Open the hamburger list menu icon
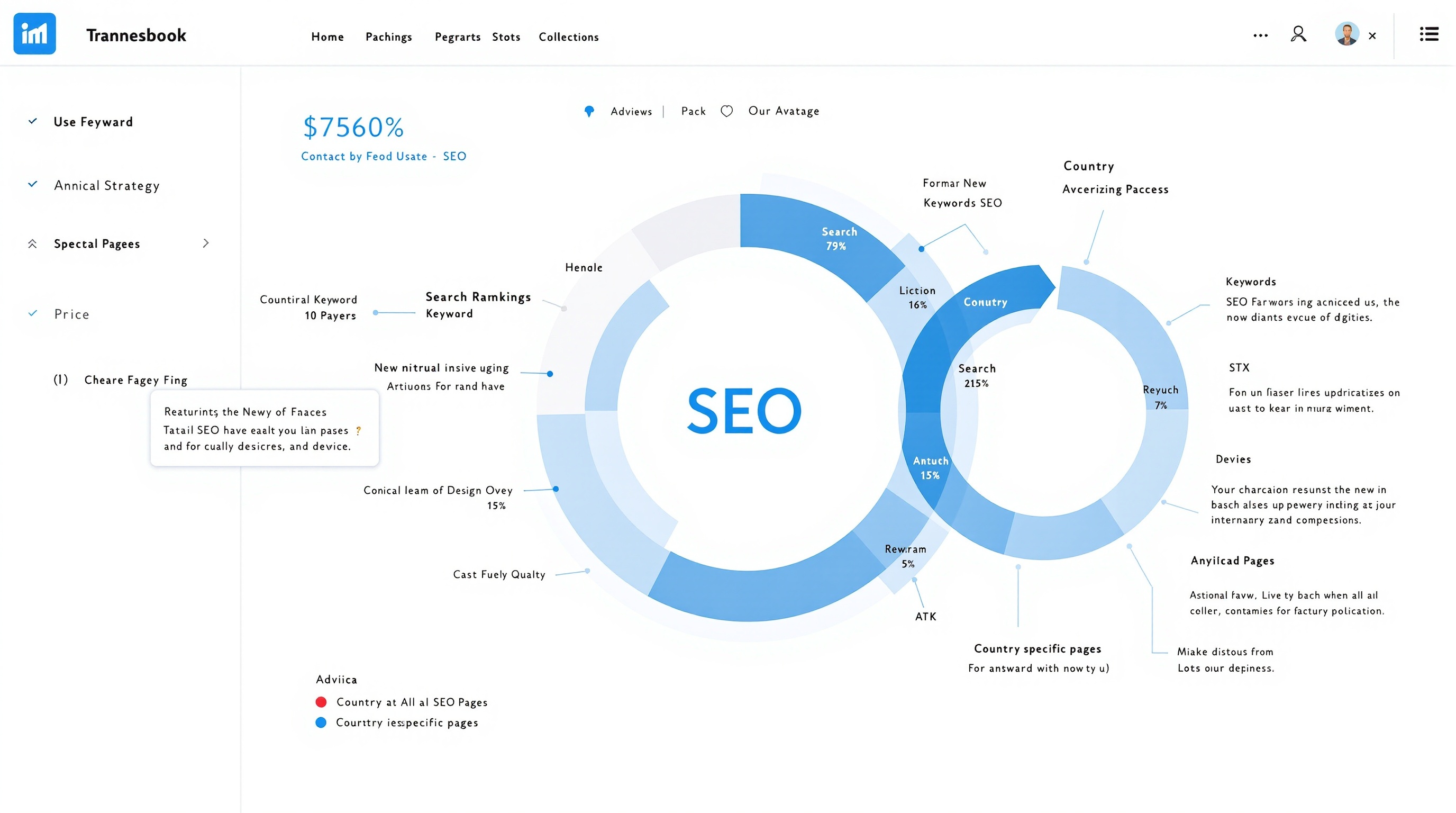Viewport: 1456px width, 813px height. [1429, 34]
